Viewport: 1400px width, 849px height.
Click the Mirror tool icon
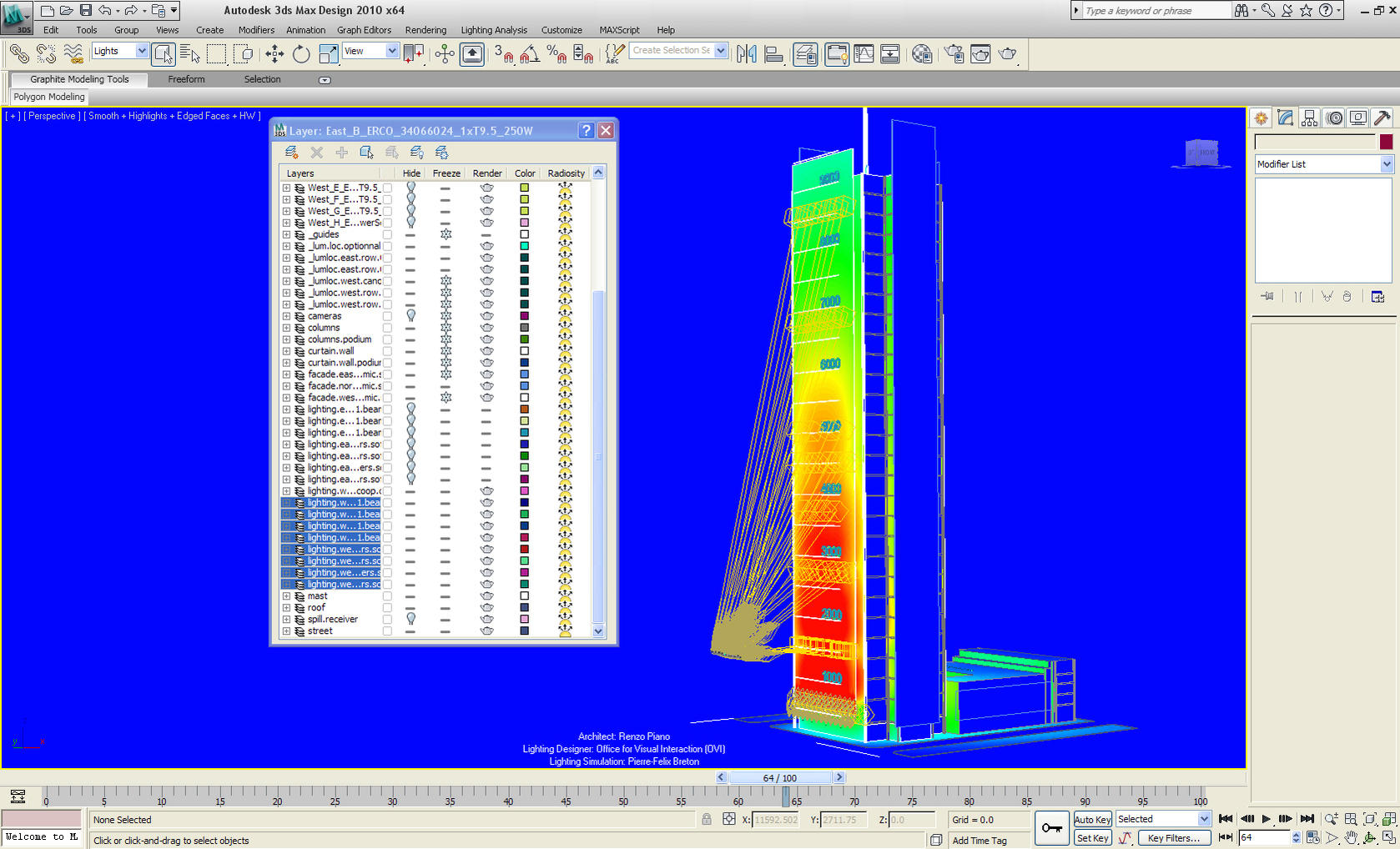[747, 54]
